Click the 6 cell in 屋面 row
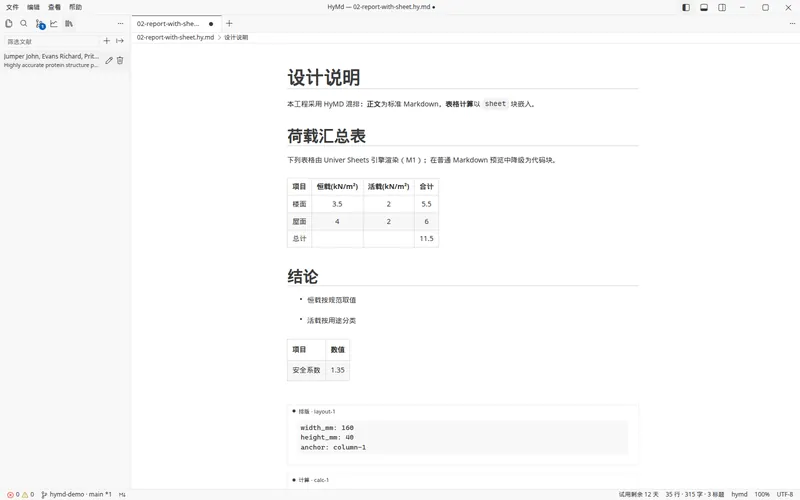 427,221
